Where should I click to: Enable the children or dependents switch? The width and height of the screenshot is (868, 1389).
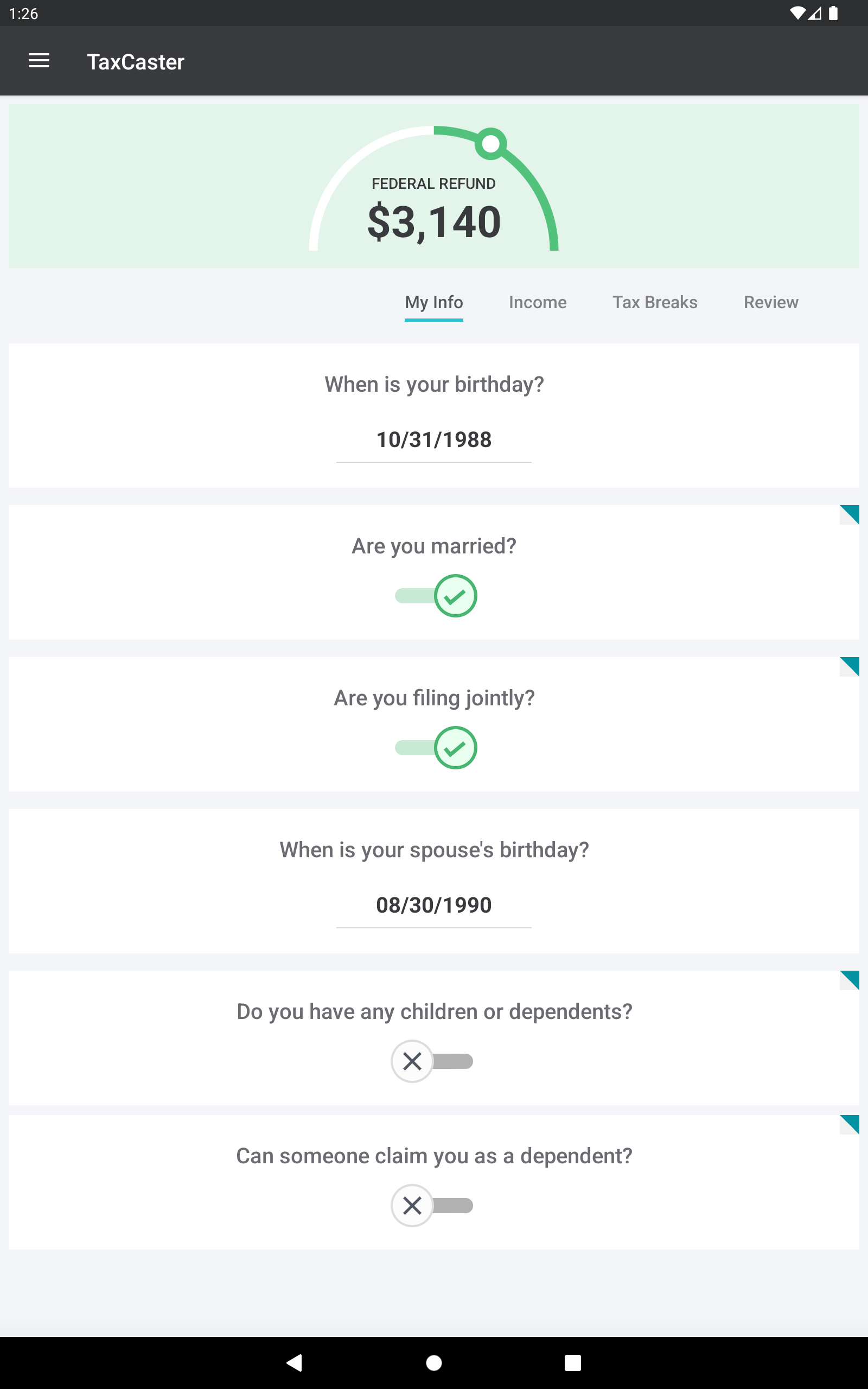(432, 1061)
